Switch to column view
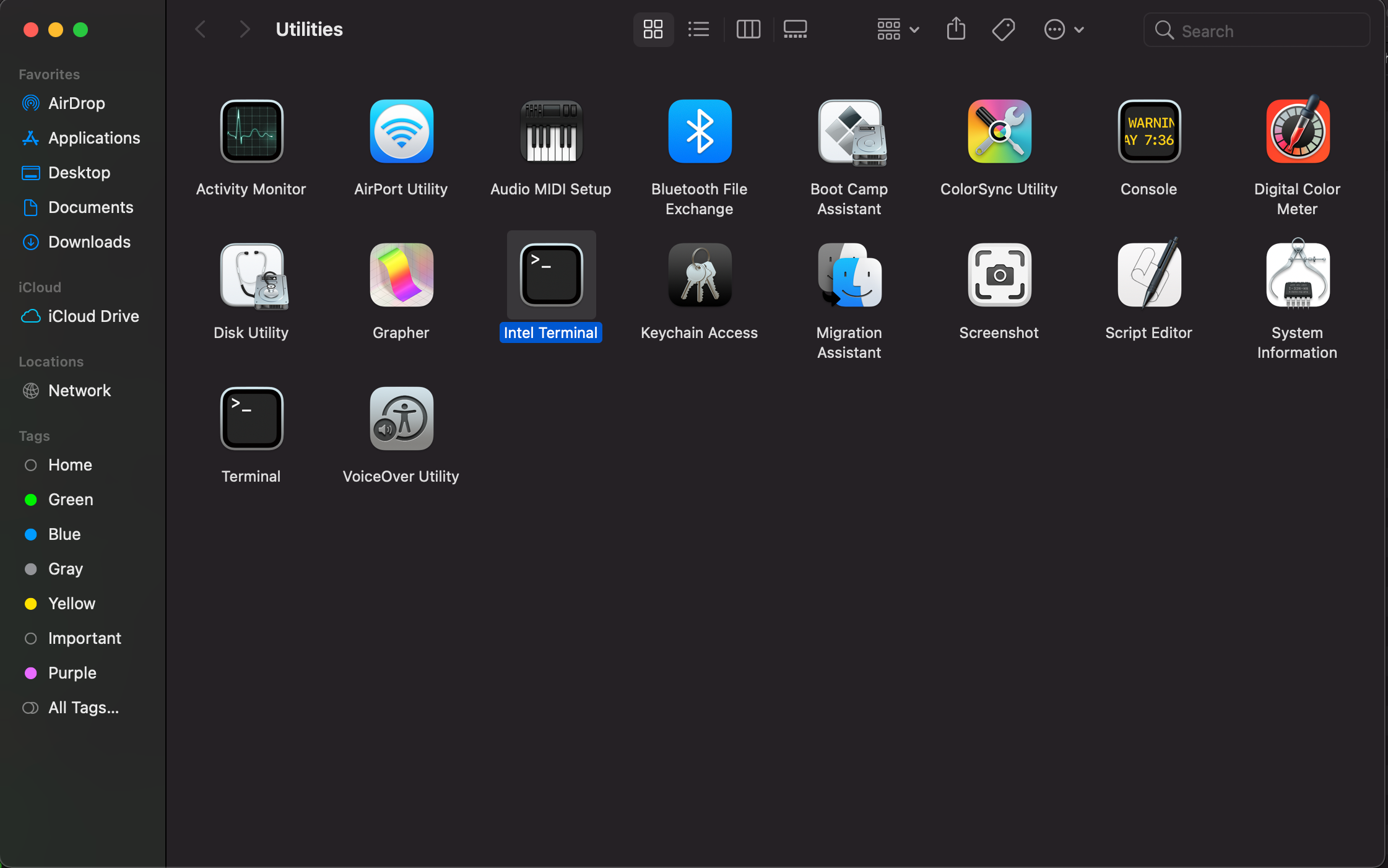This screenshot has width=1388, height=868. (x=748, y=29)
